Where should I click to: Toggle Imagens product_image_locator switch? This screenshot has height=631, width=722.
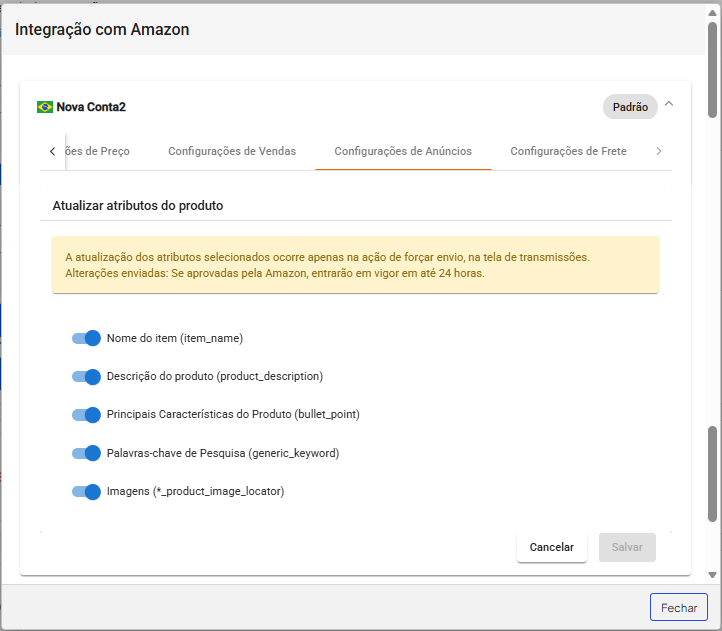pos(86,491)
